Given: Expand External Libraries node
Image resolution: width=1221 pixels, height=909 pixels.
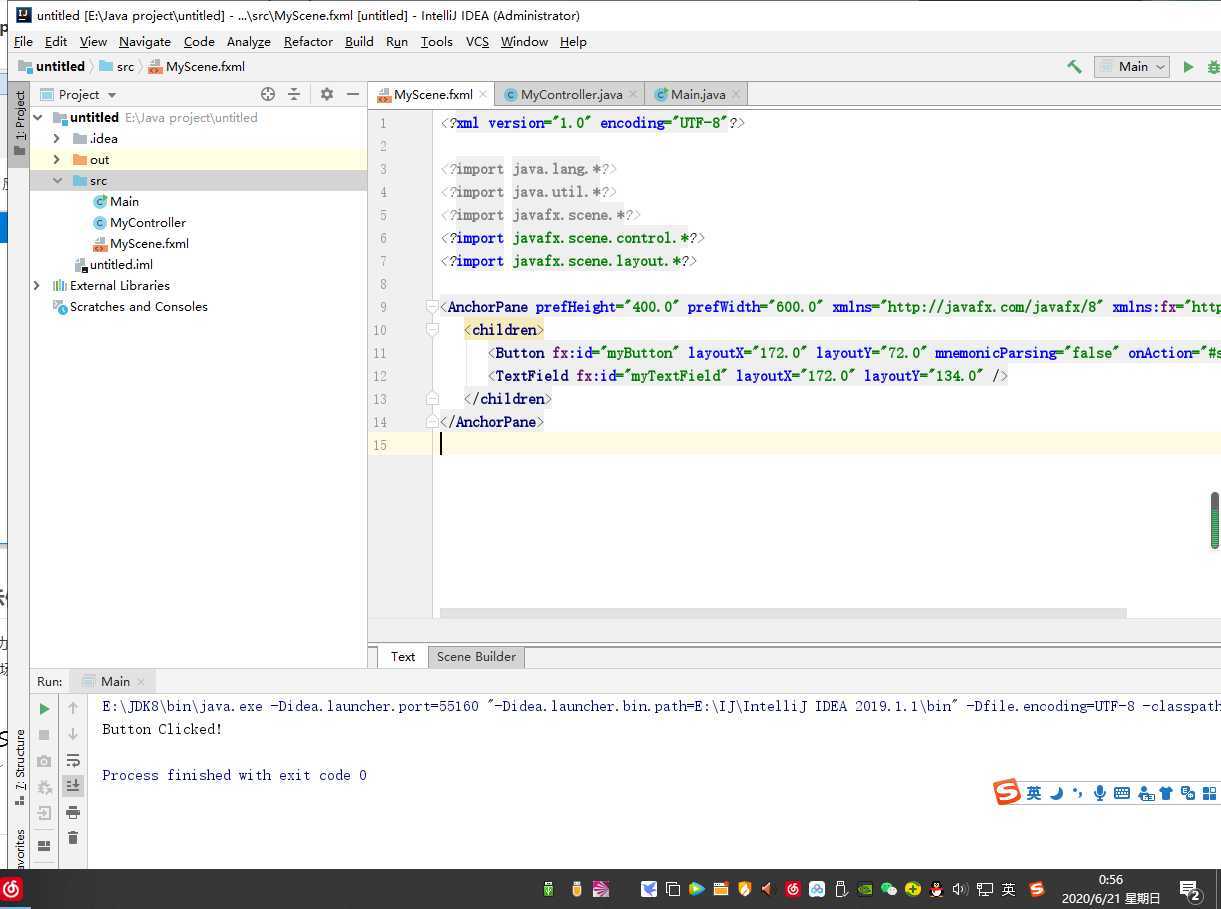Looking at the screenshot, I should click(38, 286).
